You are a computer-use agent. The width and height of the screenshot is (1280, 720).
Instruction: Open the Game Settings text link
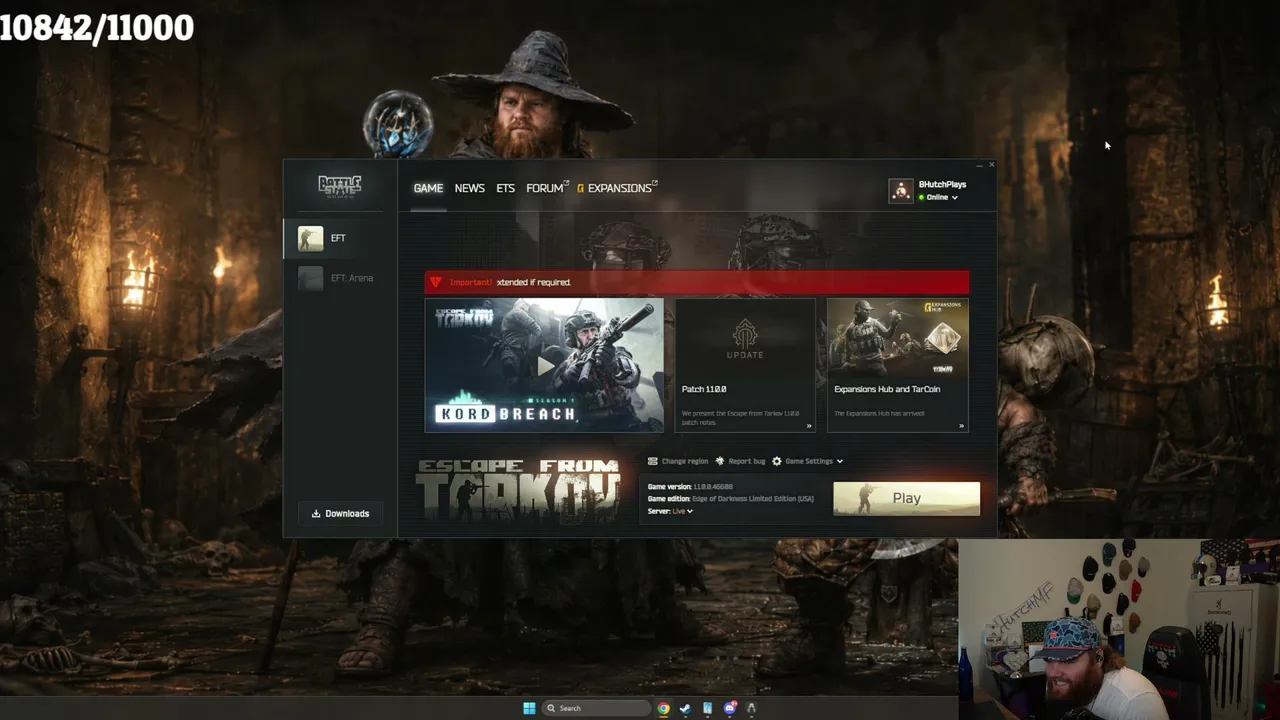[x=809, y=461]
